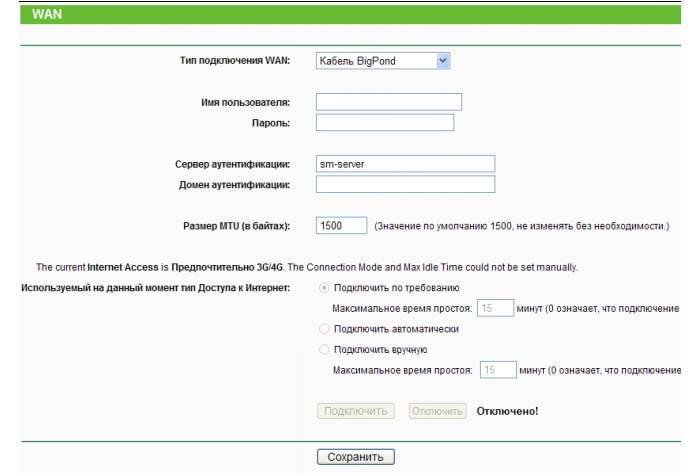Click the MTU size field showing 1500
Image resolution: width=700 pixels, height=473 pixels.
(341, 225)
